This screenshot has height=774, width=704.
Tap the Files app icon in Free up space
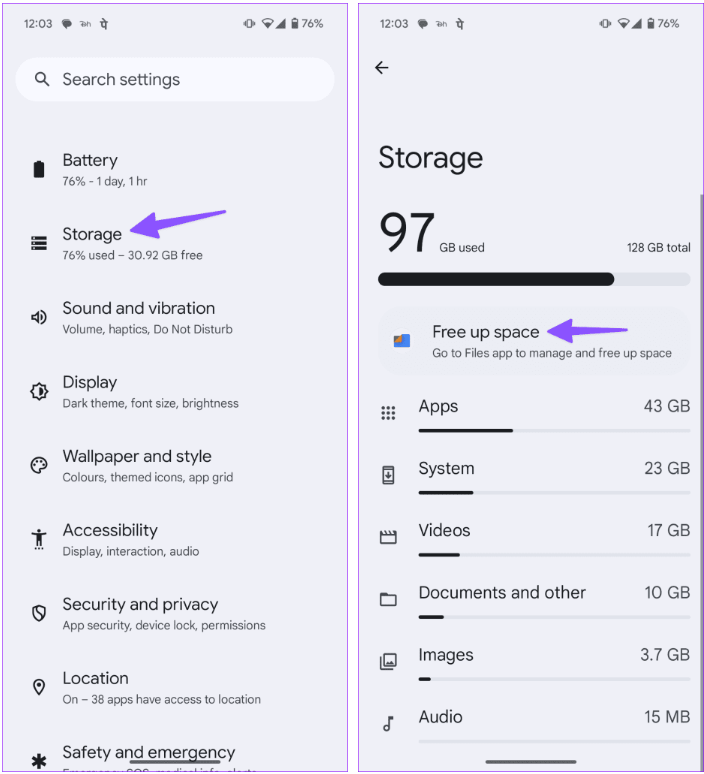402,340
